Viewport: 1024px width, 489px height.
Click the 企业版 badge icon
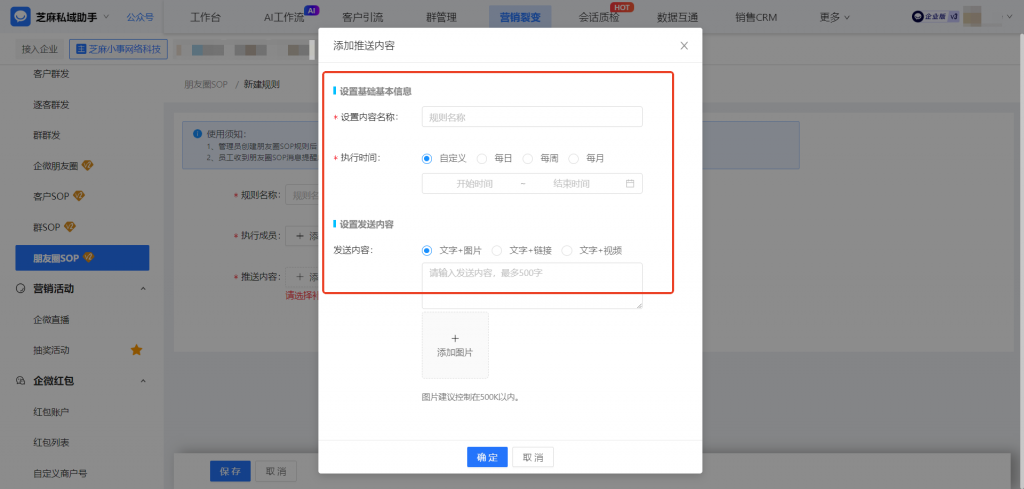935,17
